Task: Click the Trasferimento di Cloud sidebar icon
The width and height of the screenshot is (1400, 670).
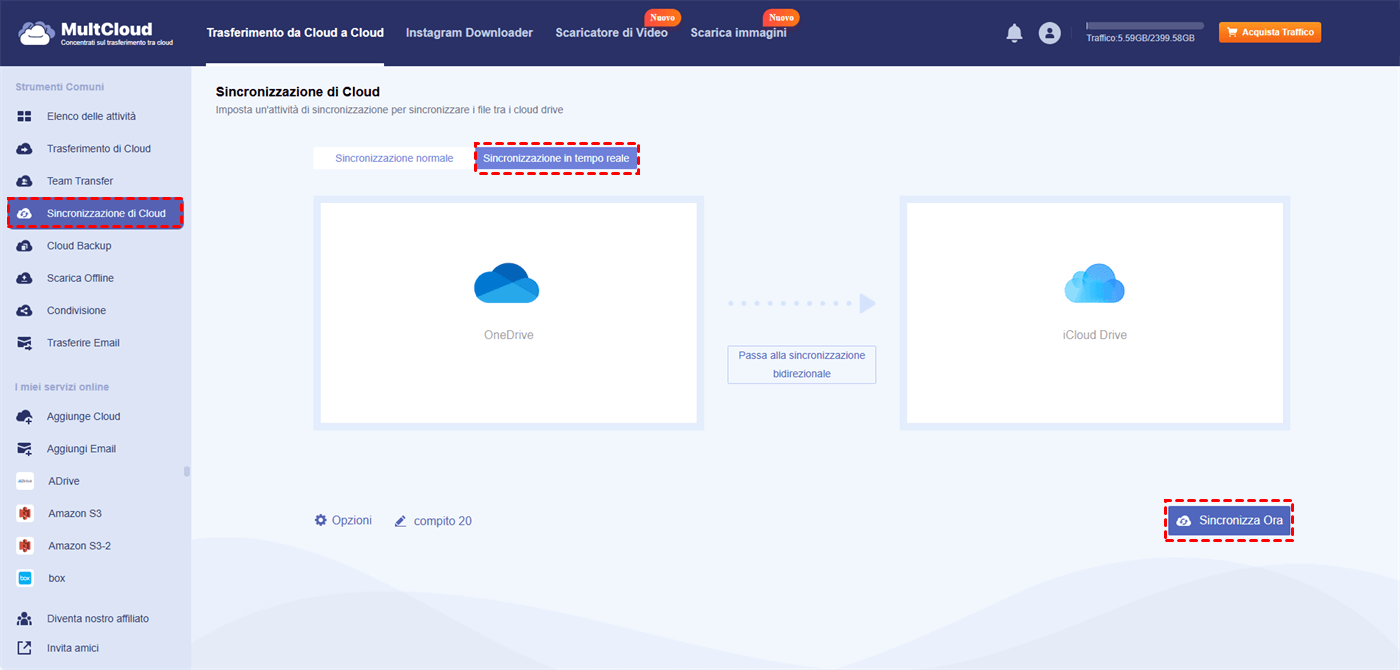Action: [25, 149]
